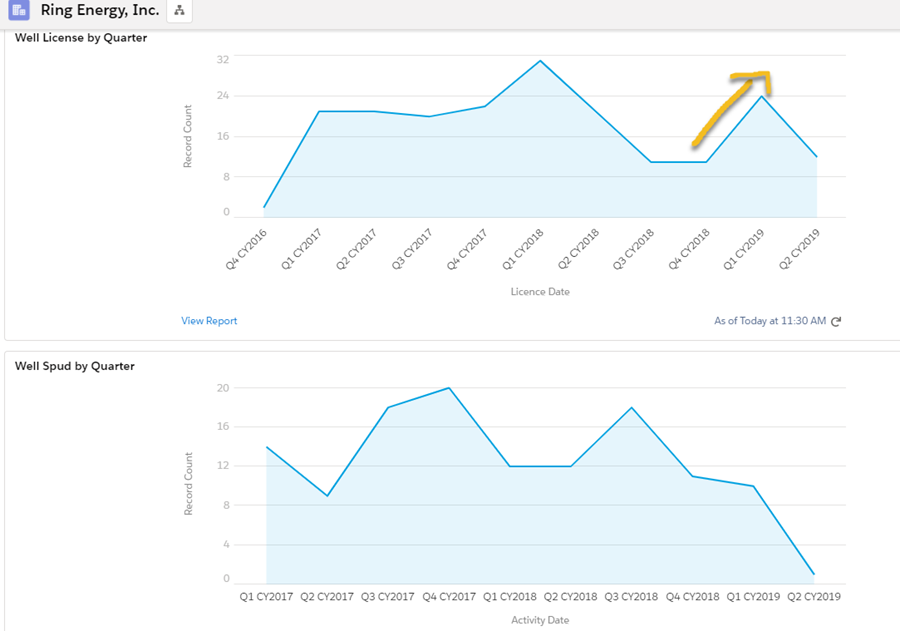Screen dimensions: 900x631
Task: Click Q3 CY2018 peak in Well Spud chart
Action: pos(631,408)
